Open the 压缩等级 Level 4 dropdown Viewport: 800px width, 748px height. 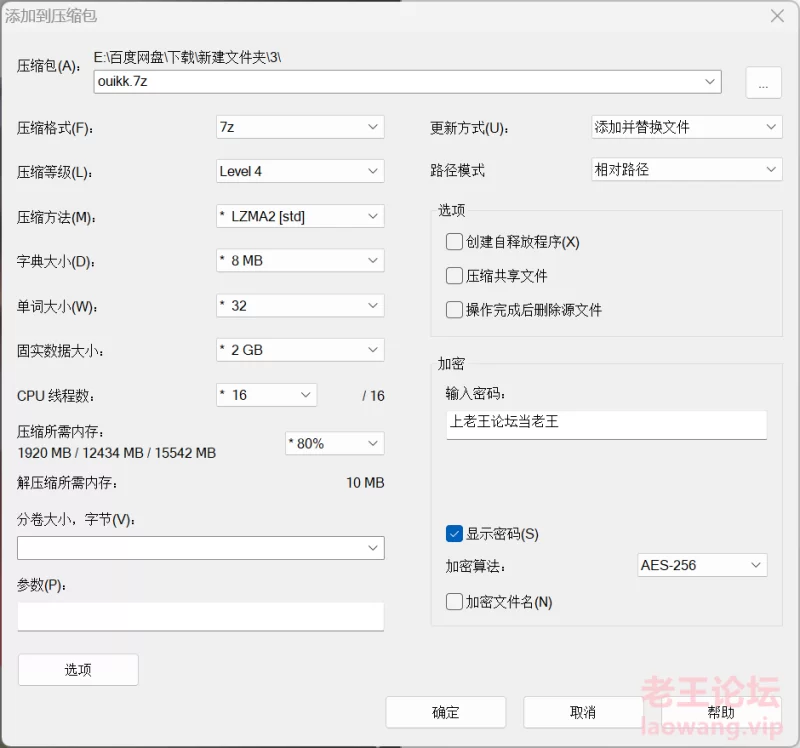click(300, 171)
